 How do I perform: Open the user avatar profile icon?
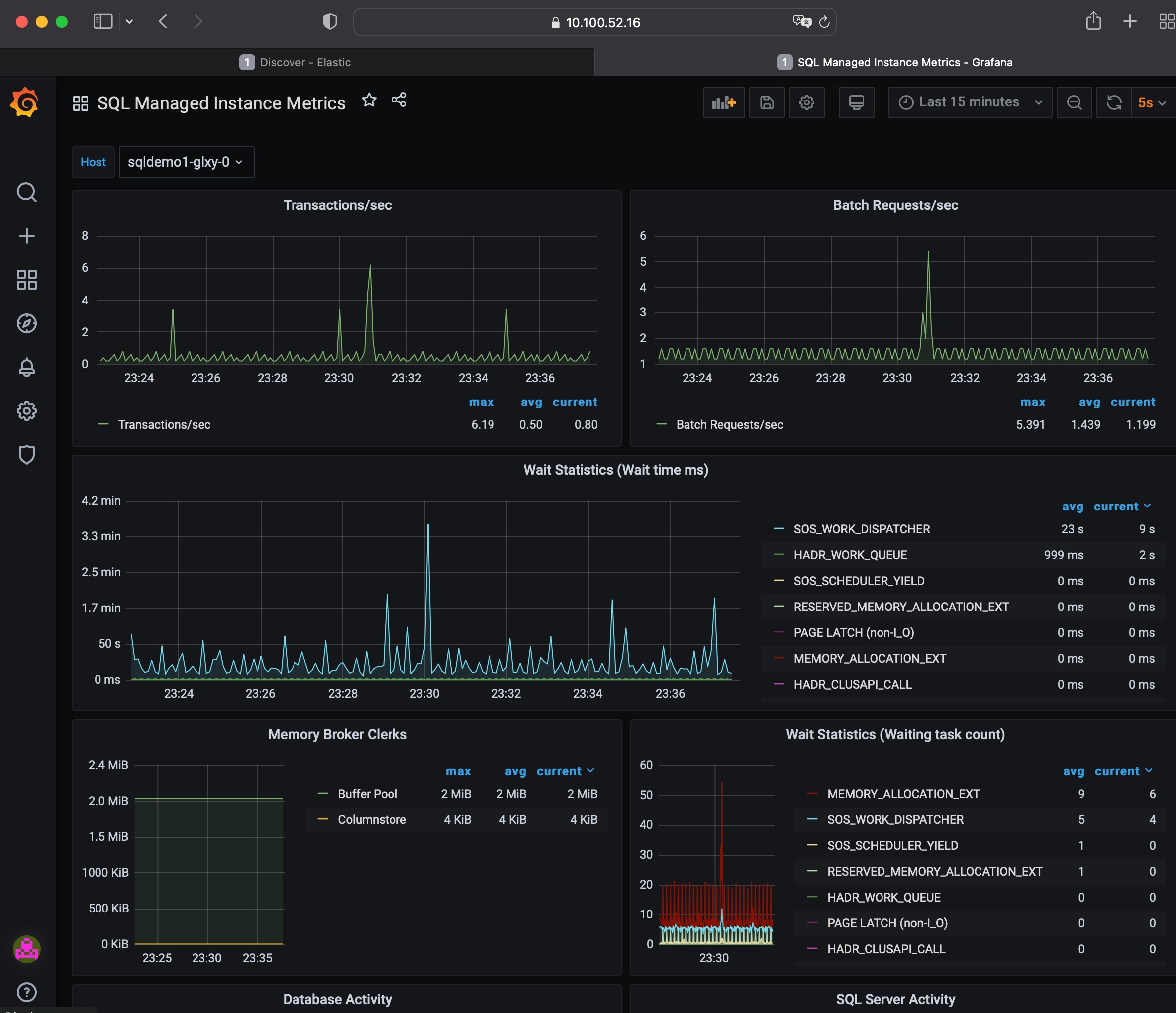click(27, 949)
